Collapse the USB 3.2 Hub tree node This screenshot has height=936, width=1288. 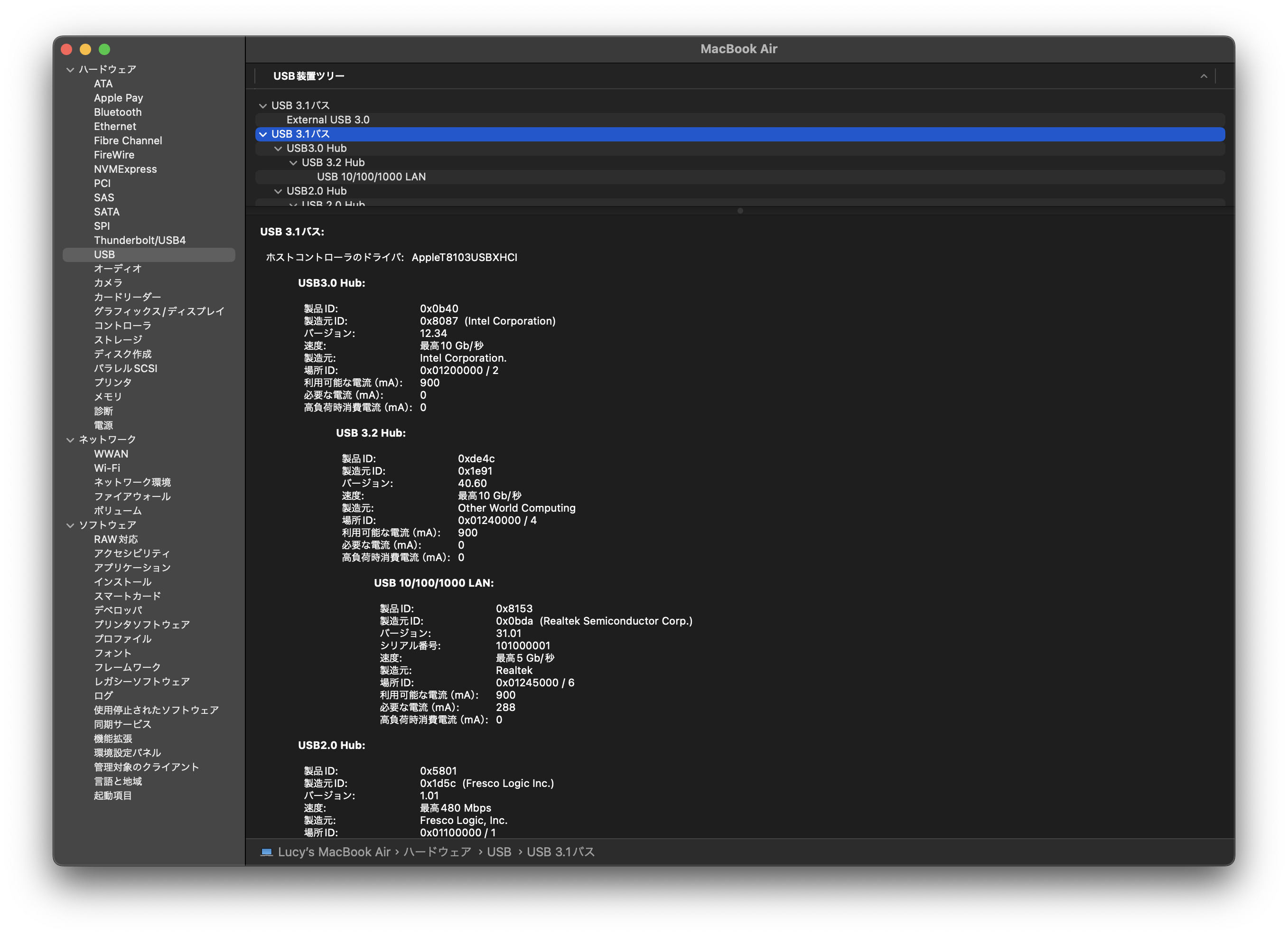[293, 163]
